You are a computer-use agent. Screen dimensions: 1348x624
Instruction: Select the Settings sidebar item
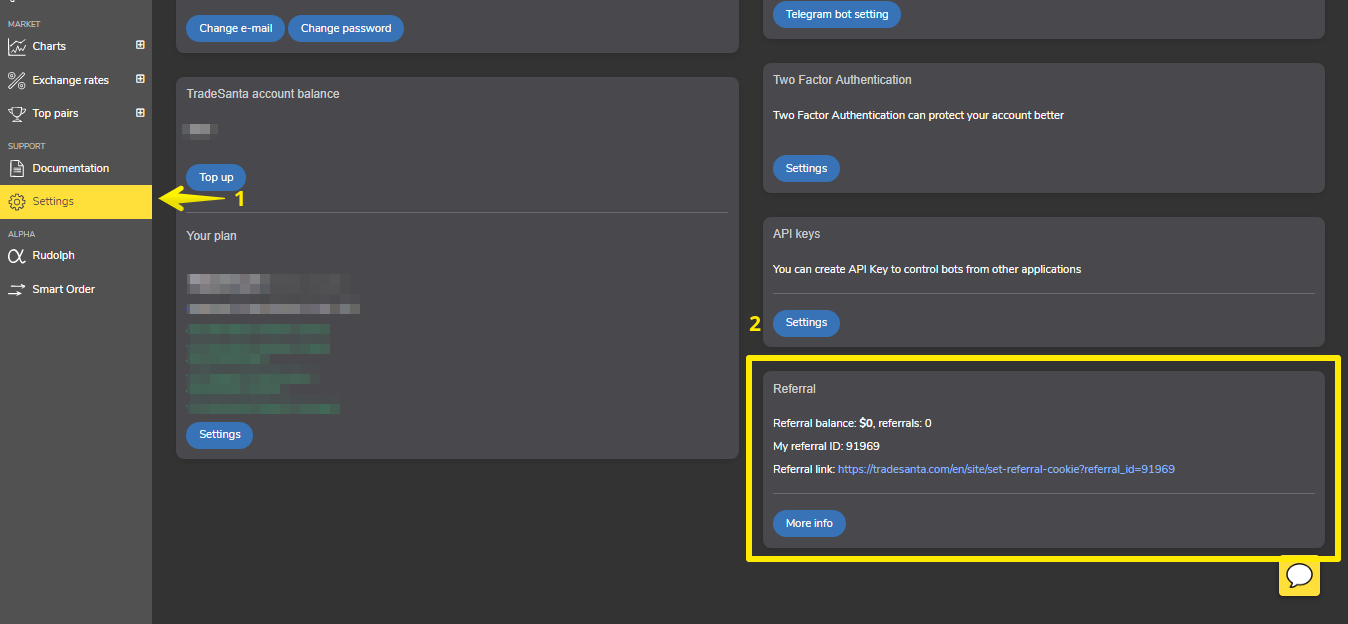76,202
